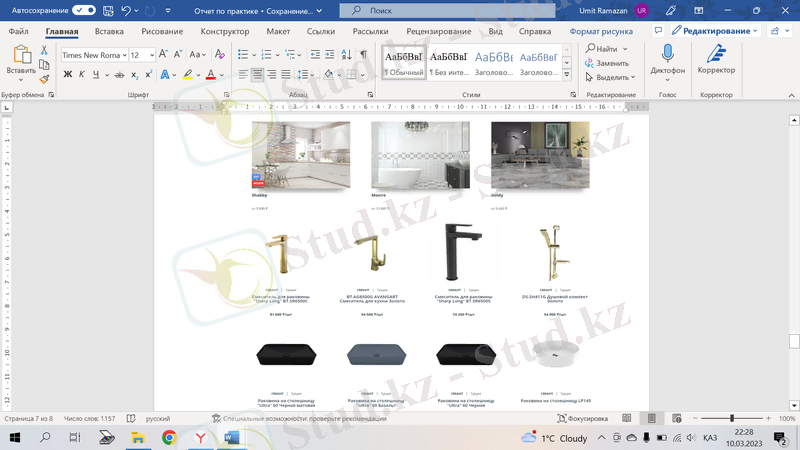Apply red font color
The image size is (800, 450).
coord(211,74)
